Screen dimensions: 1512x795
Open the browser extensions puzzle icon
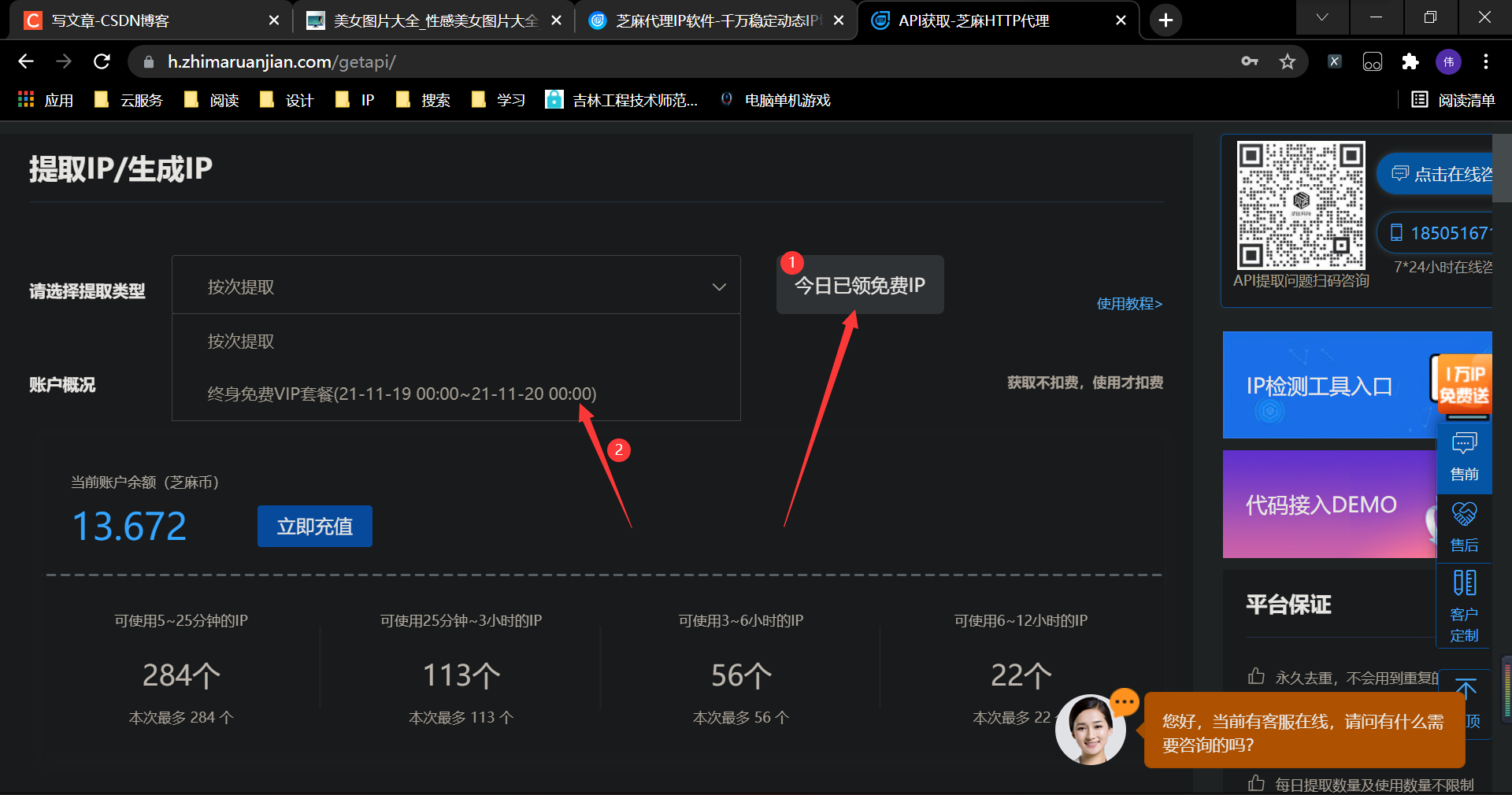tap(1410, 61)
